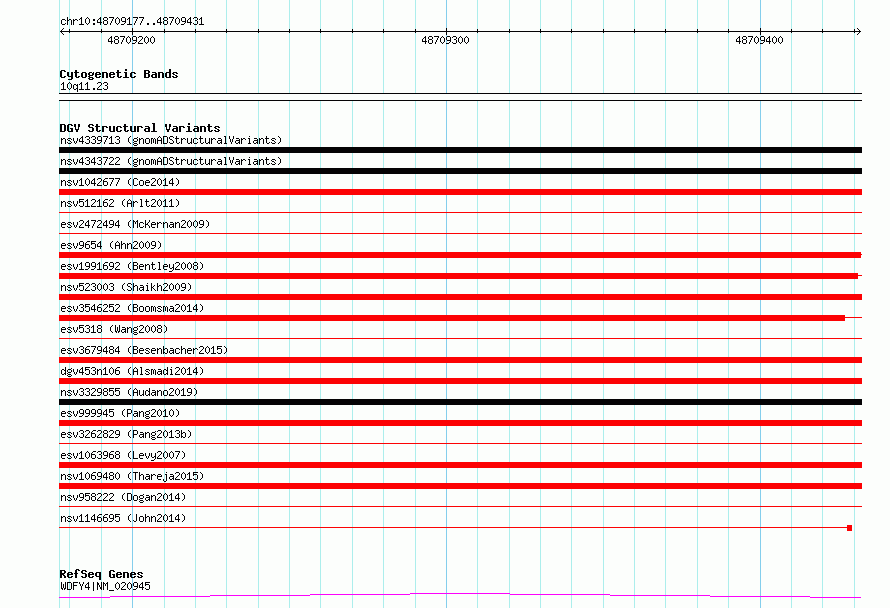This screenshot has width=890, height=608.
Task: Click the red bar under Boomsma2014
Action: click(x=452, y=318)
